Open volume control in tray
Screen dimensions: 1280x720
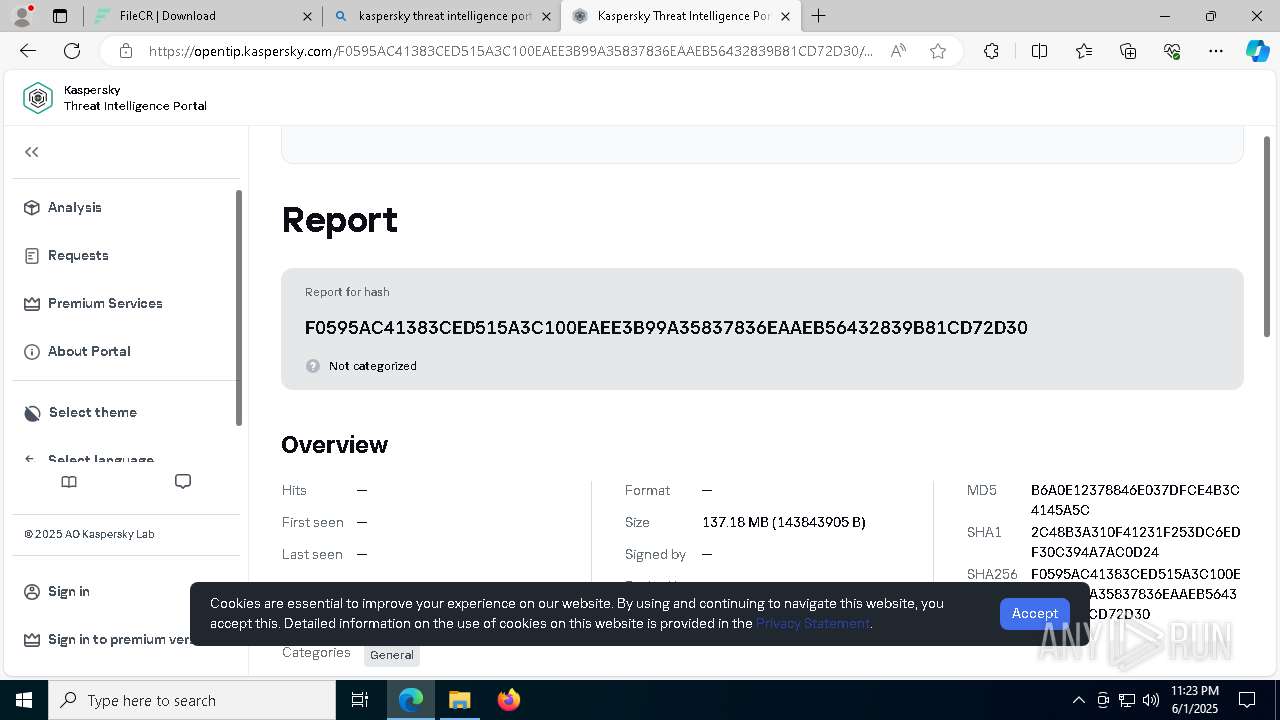(x=1151, y=700)
